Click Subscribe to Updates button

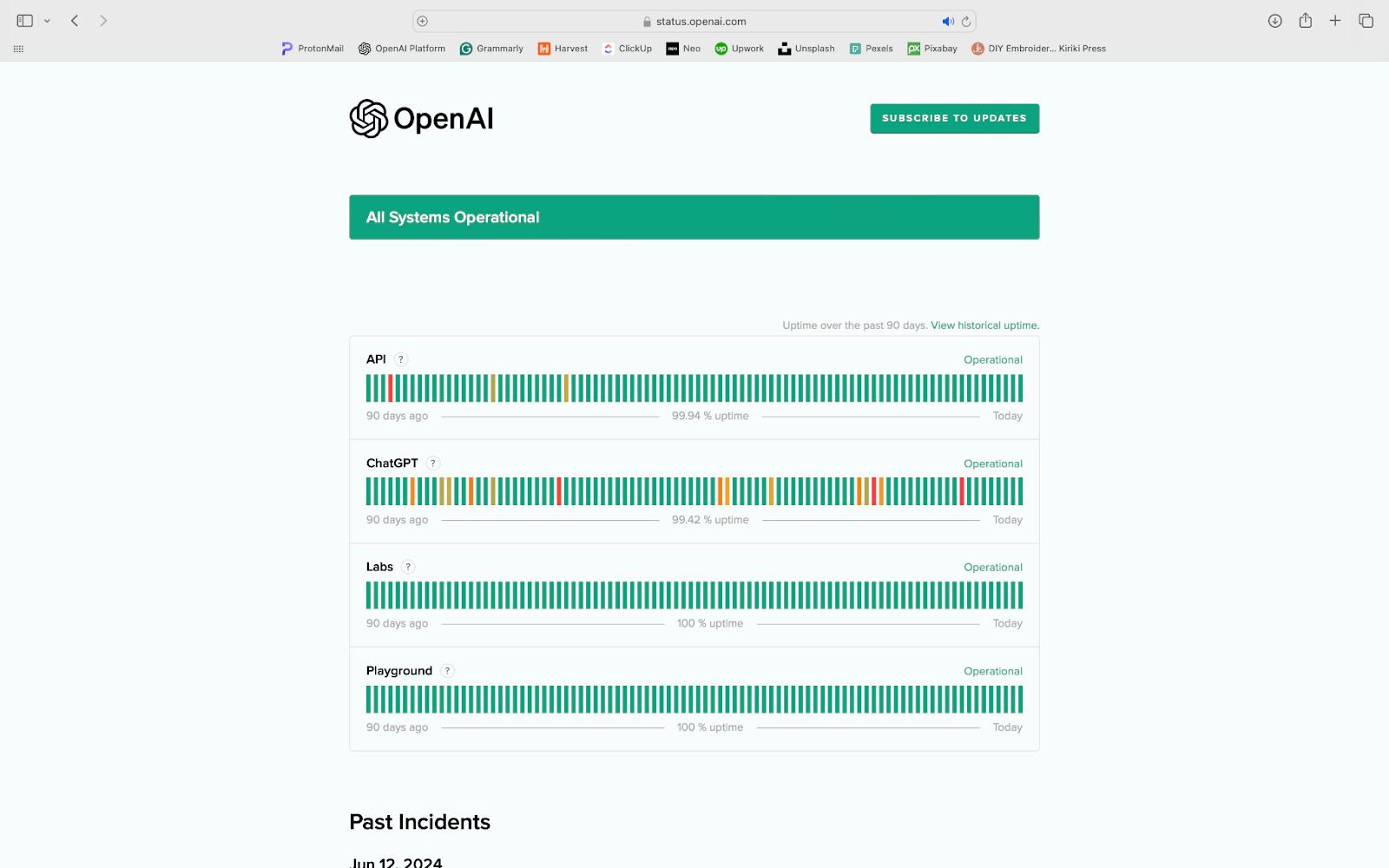coord(954,118)
